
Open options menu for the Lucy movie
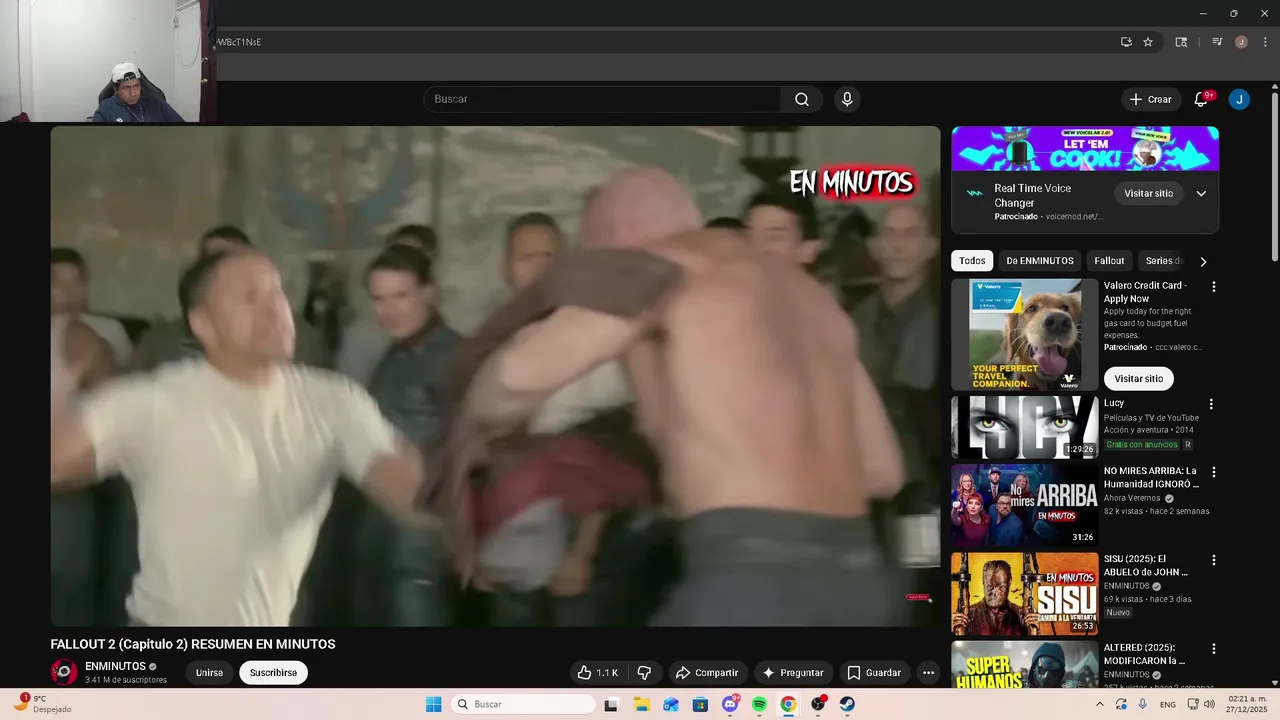click(x=1211, y=405)
